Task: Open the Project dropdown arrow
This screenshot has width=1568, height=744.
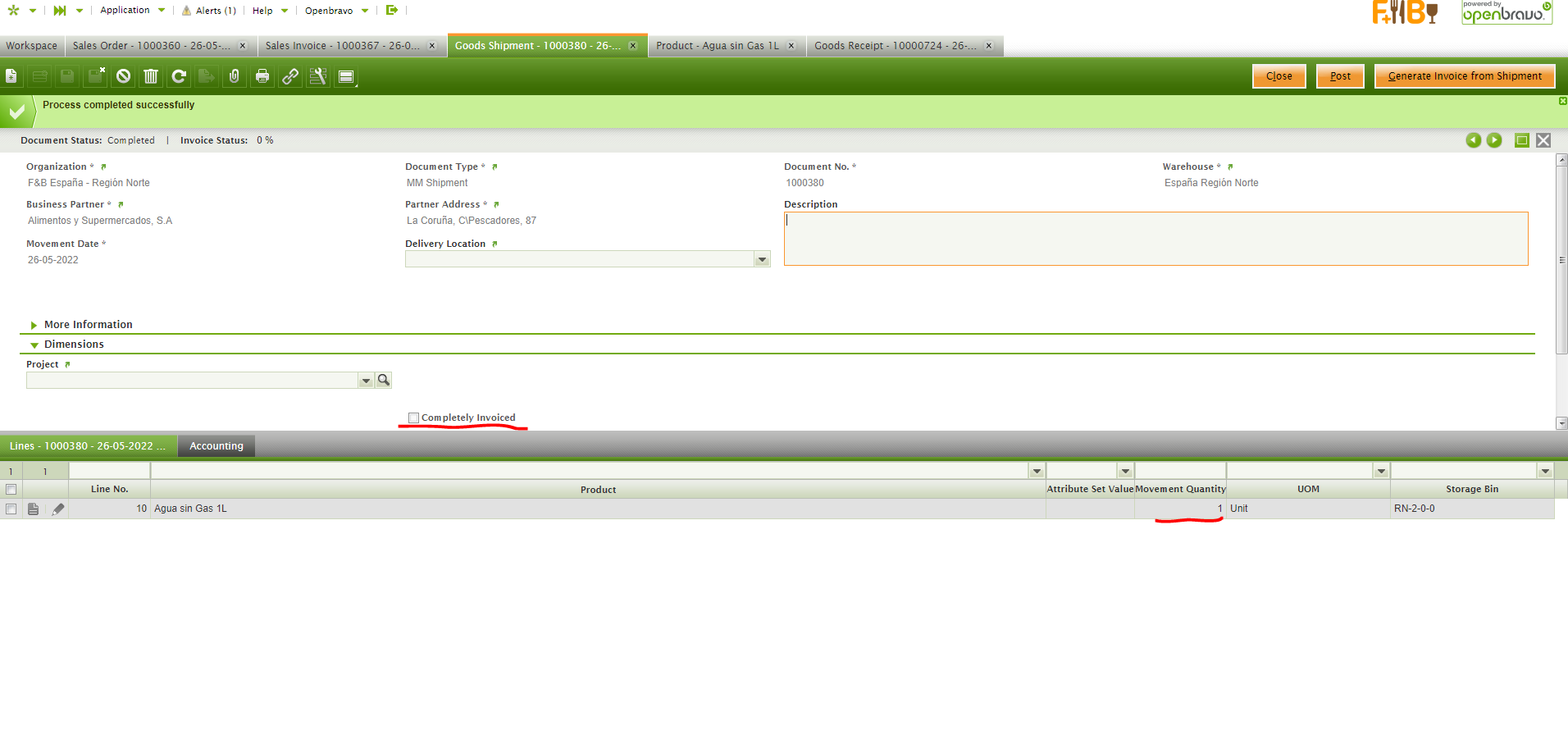Action: coord(366,380)
